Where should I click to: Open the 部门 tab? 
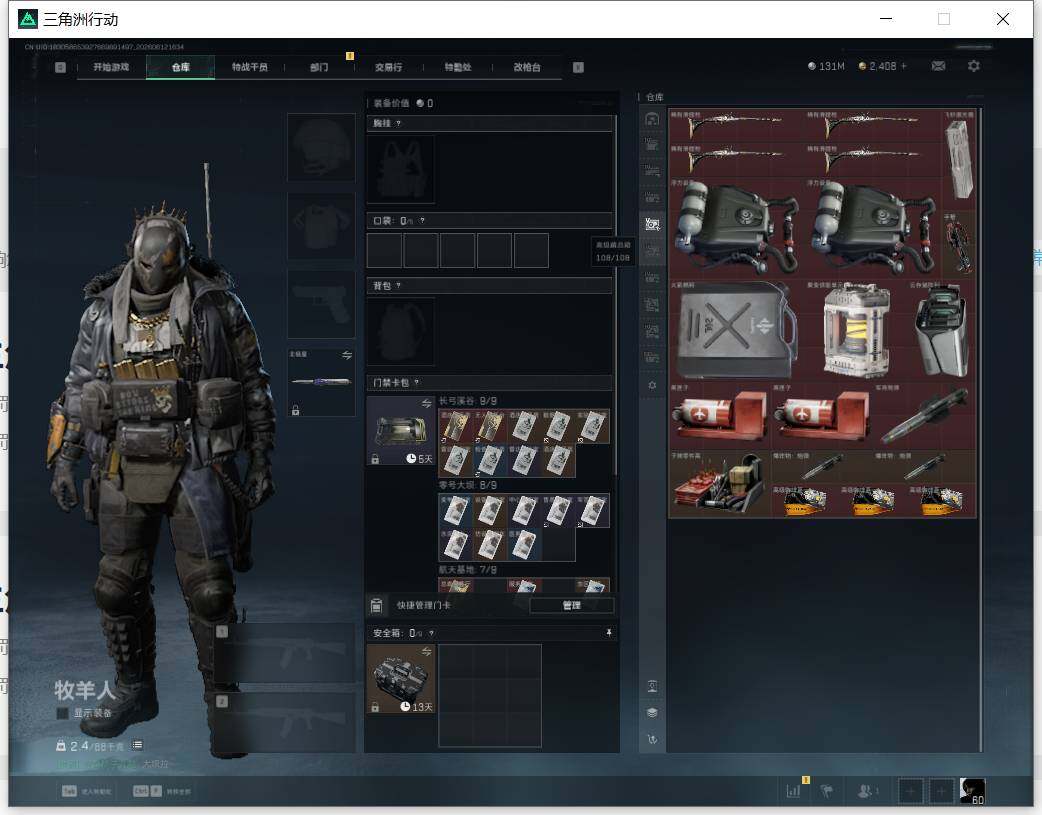click(319, 67)
